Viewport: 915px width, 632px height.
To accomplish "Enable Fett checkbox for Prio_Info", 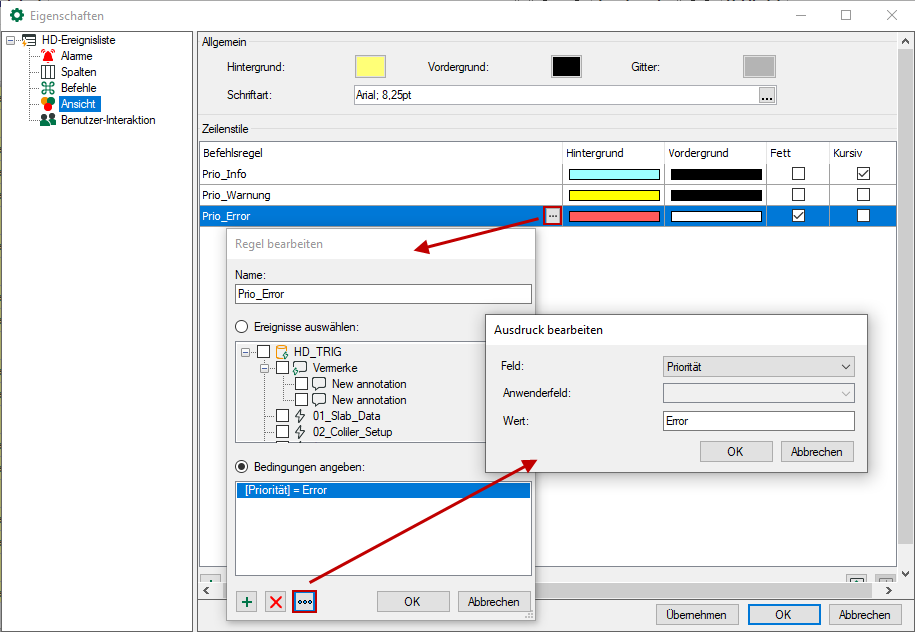I will pos(798,174).
